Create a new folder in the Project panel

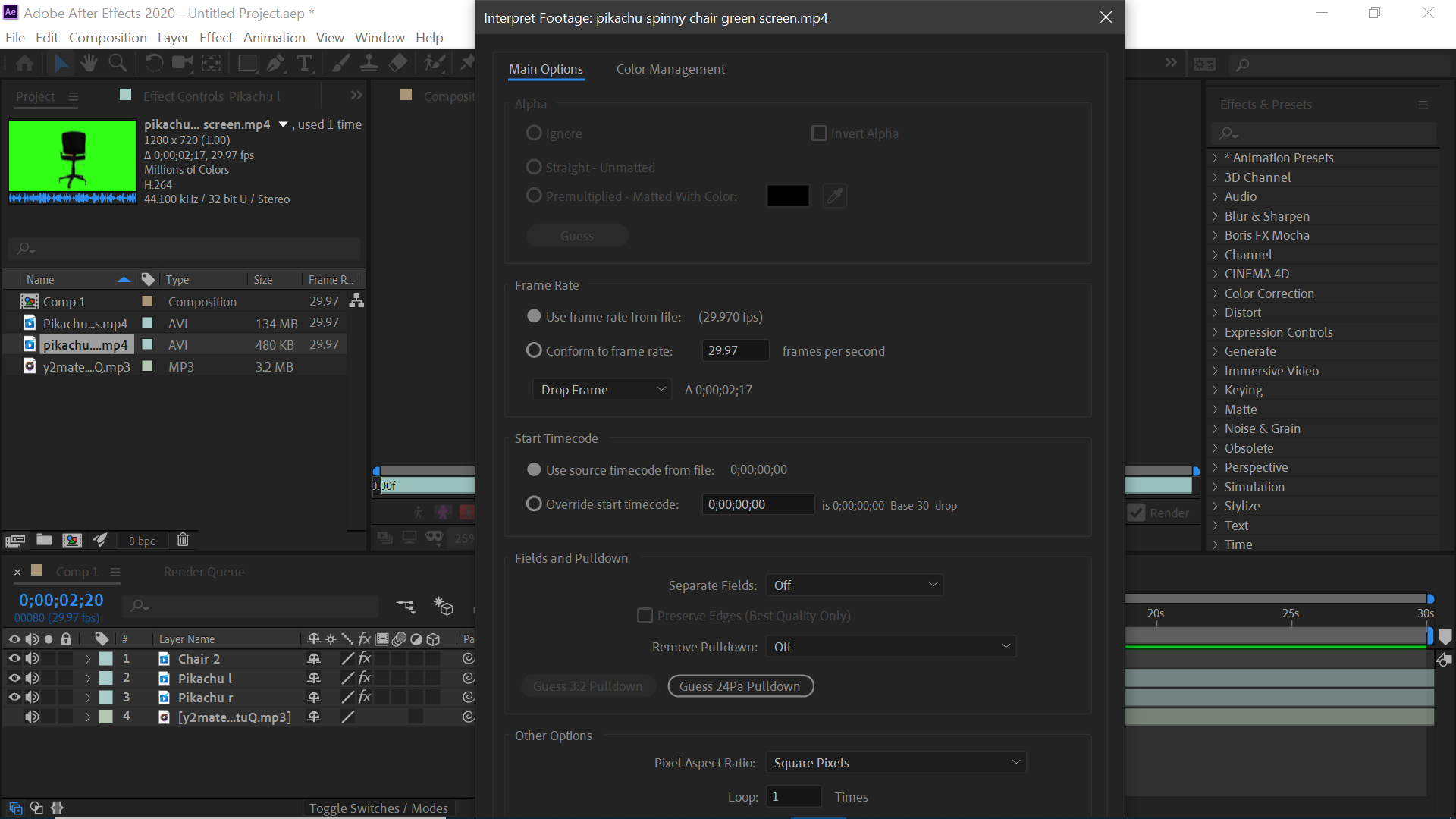(x=43, y=540)
